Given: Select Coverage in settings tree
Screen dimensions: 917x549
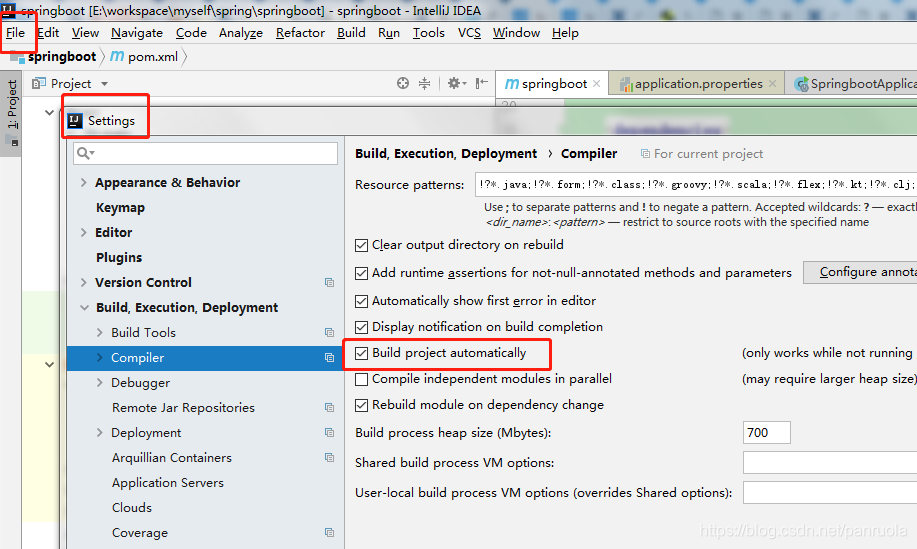Looking at the screenshot, I should (140, 533).
